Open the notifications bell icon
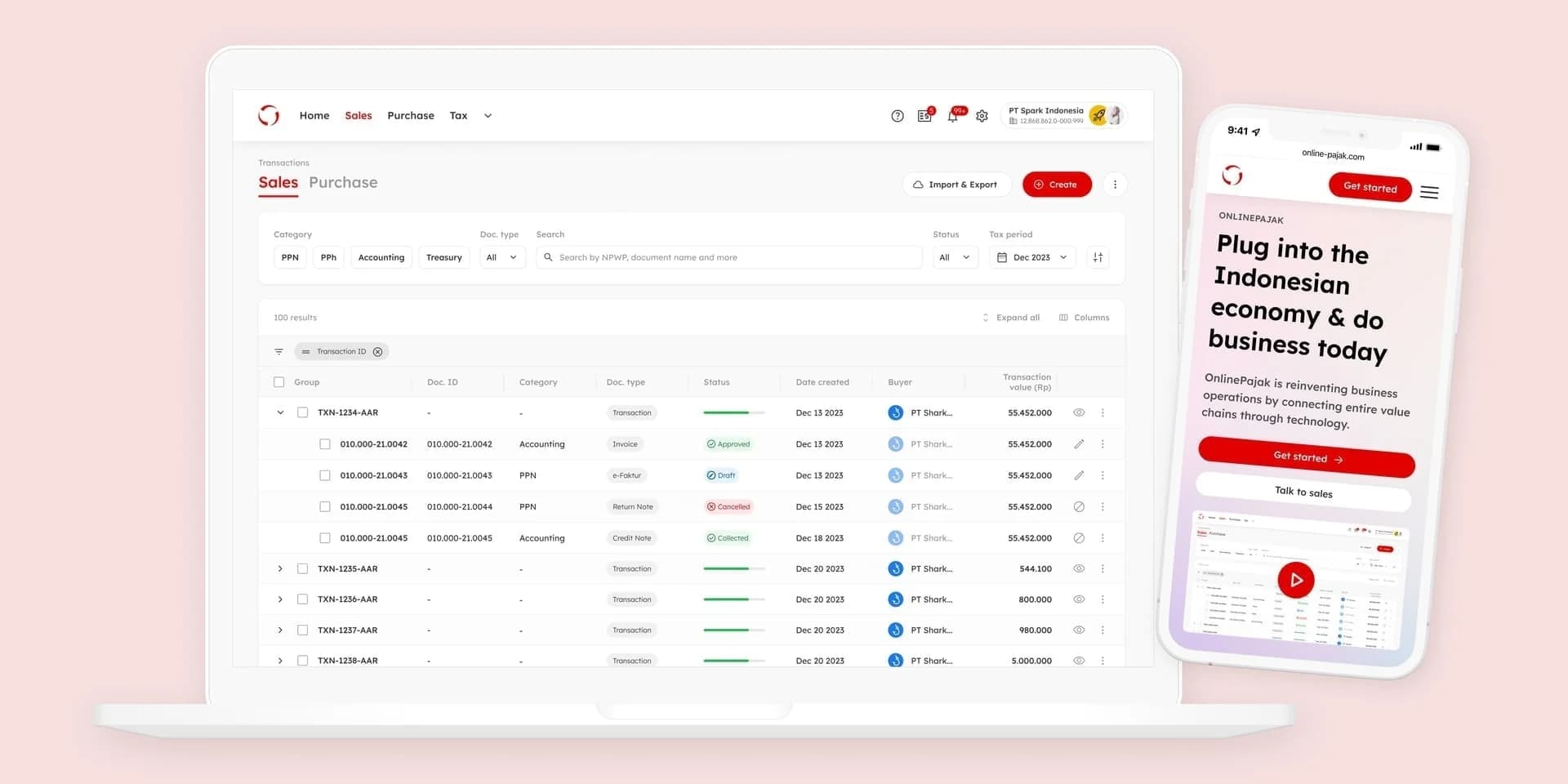The image size is (1568, 784). coord(952,116)
